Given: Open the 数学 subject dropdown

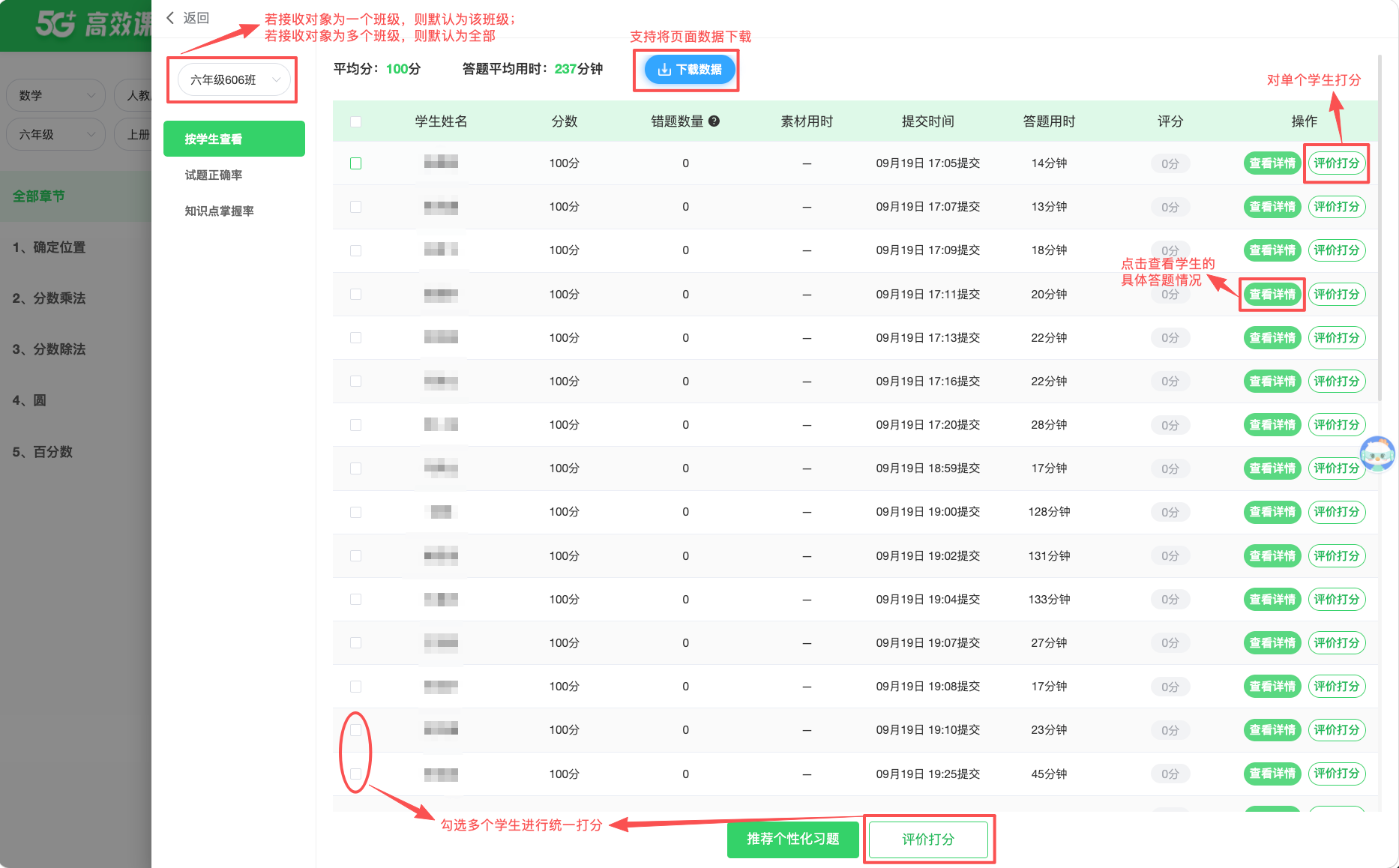Looking at the screenshot, I should click(x=56, y=95).
